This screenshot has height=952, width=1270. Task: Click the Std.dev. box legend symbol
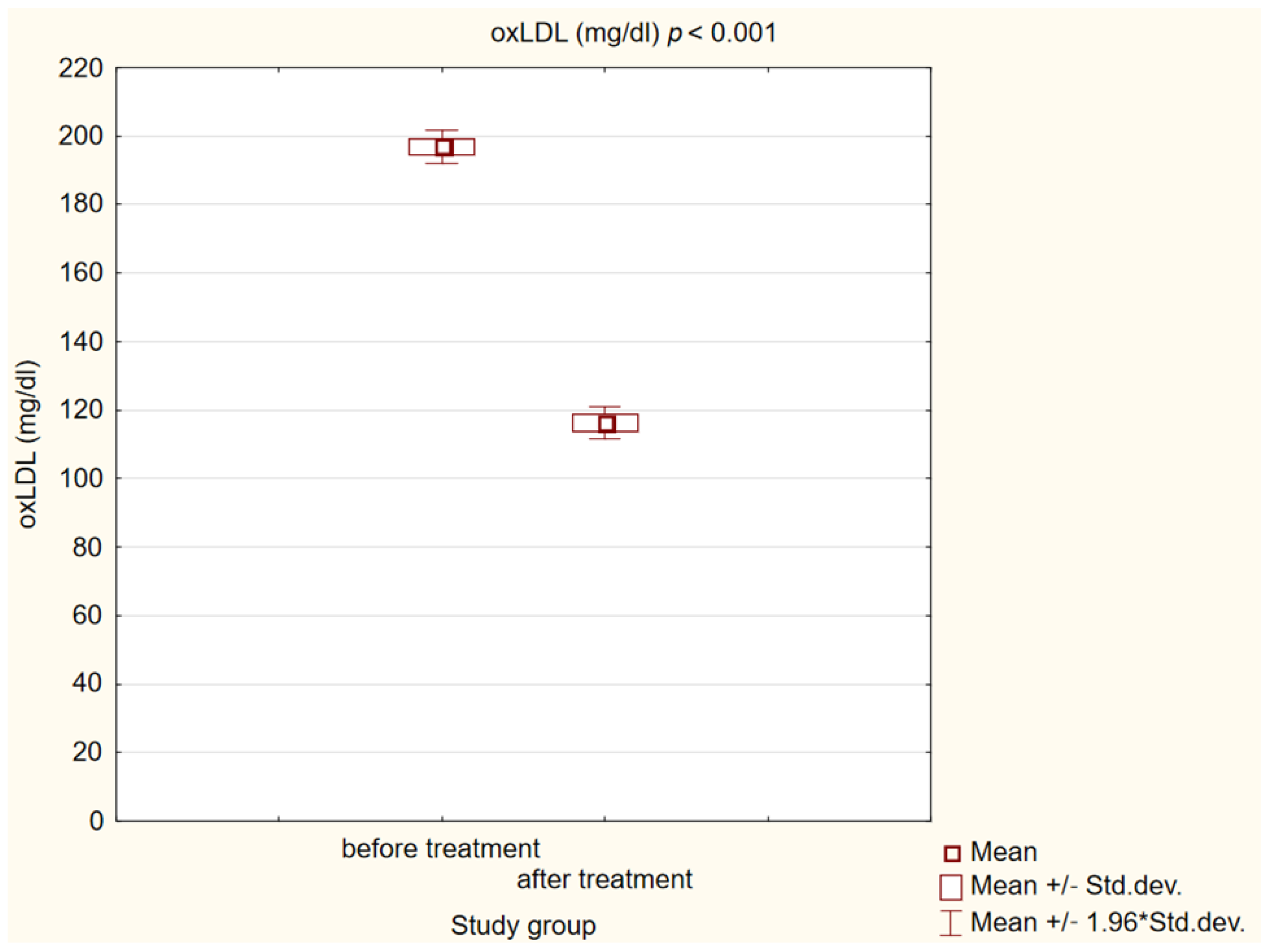tap(951, 887)
